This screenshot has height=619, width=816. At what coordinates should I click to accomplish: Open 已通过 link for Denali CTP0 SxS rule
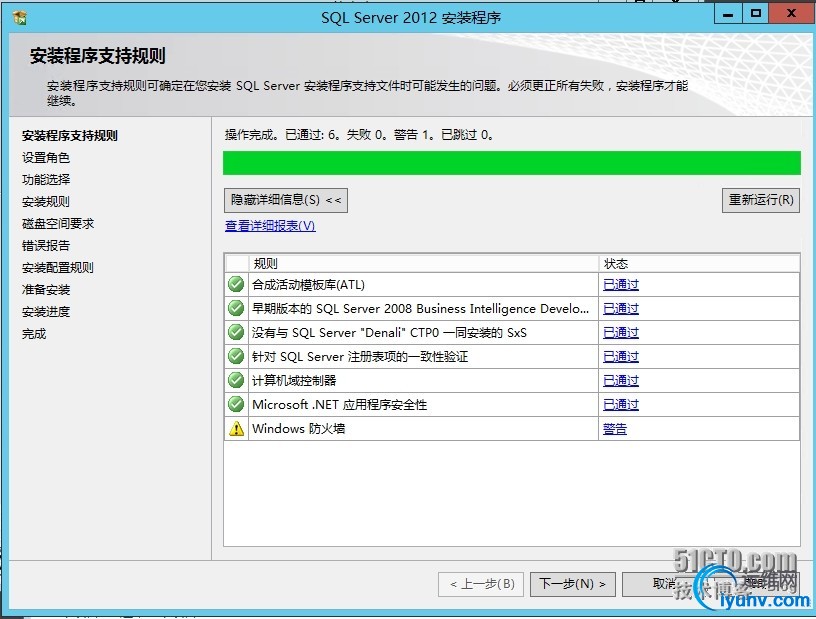pyautogui.click(x=621, y=333)
